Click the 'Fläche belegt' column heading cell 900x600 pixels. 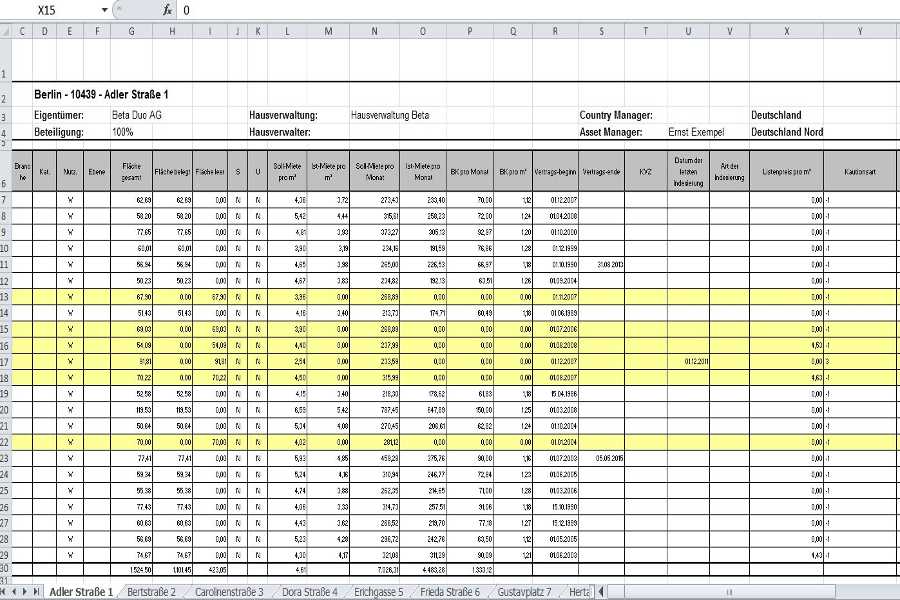[172, 171]
